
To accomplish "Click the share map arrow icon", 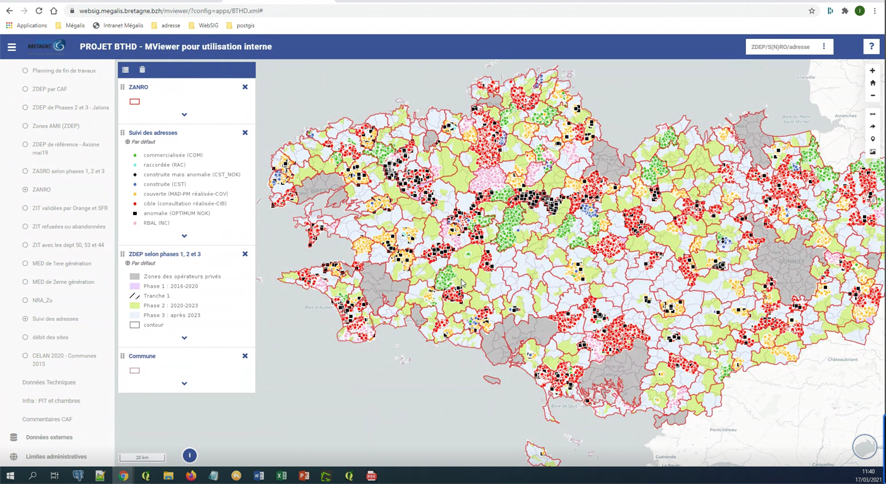I will (x=872, y=127).
